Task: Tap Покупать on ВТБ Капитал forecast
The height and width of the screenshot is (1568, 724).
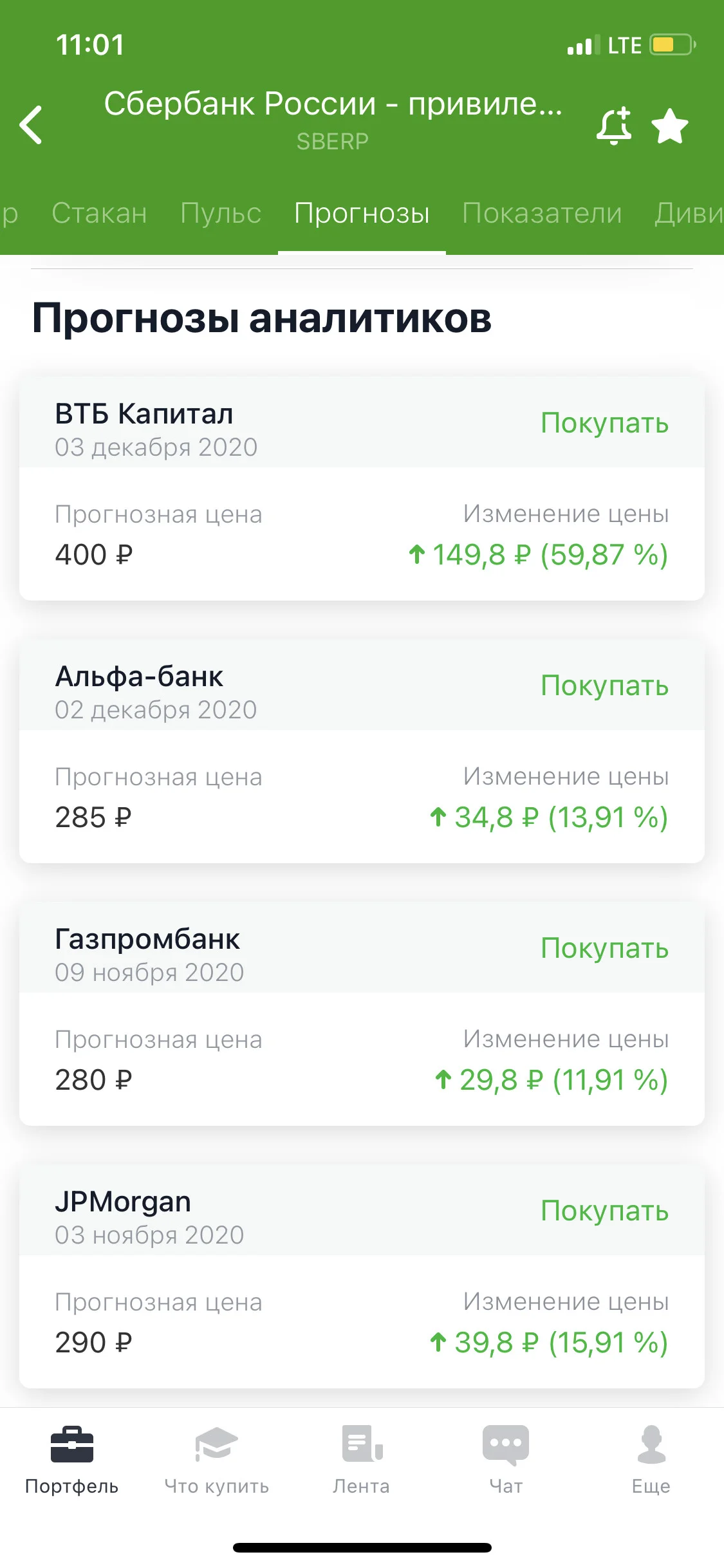Action: (604, 424)
